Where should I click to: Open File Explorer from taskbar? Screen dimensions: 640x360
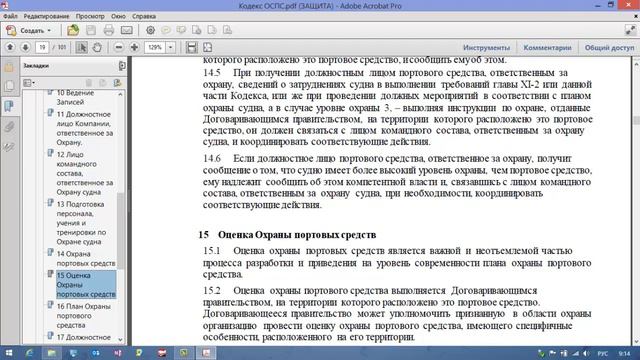click(51, 353)
